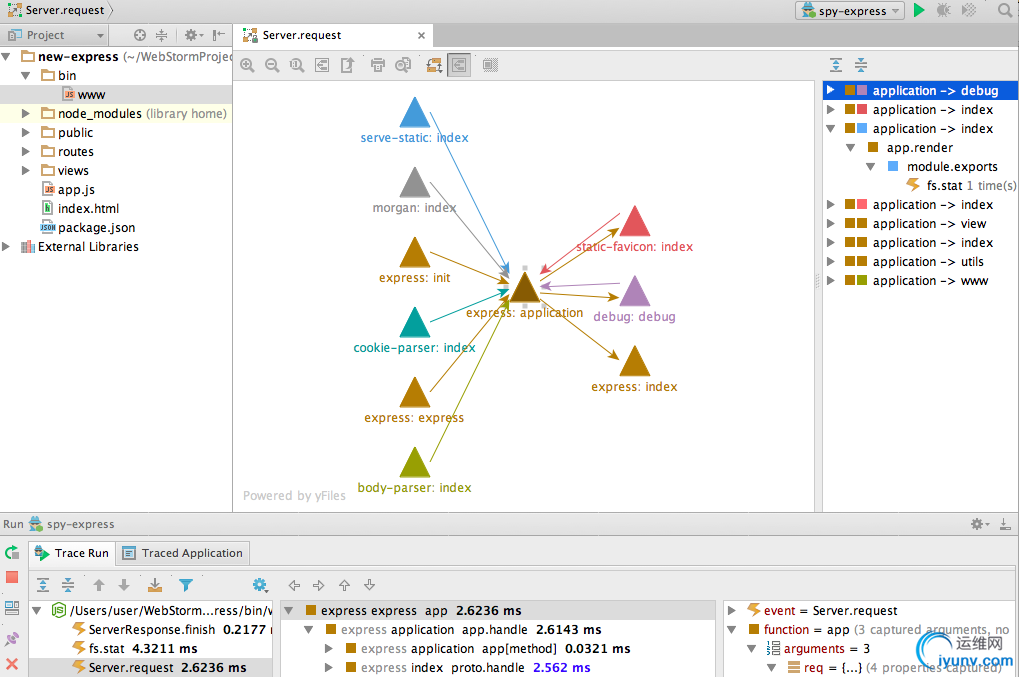Zoom in on the dependency diagram
This screenshot has height=677, width=1019.
coord(247,65)
